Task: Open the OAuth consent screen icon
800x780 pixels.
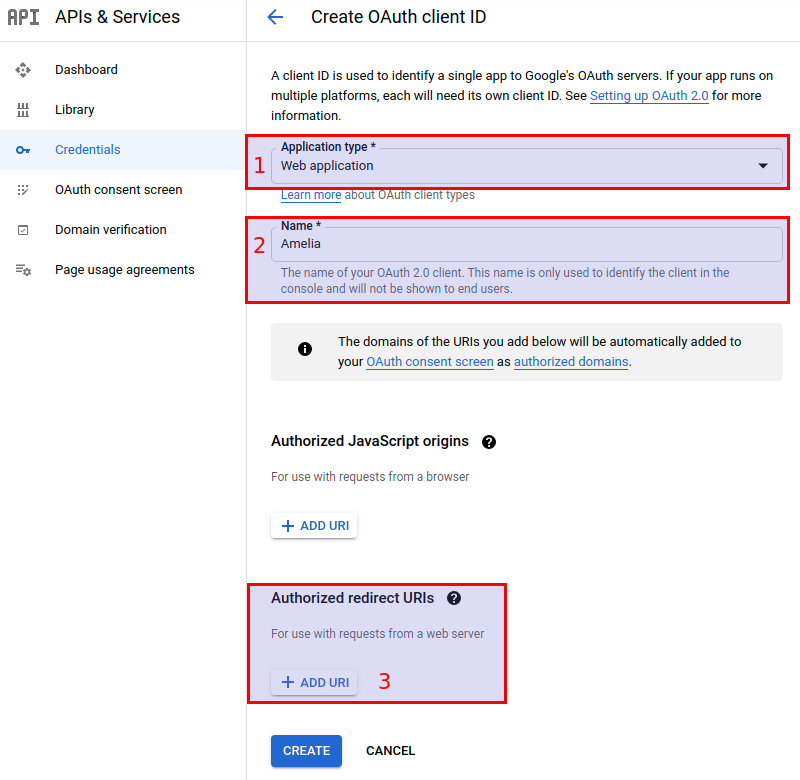Action: click(x=23, y=189)
